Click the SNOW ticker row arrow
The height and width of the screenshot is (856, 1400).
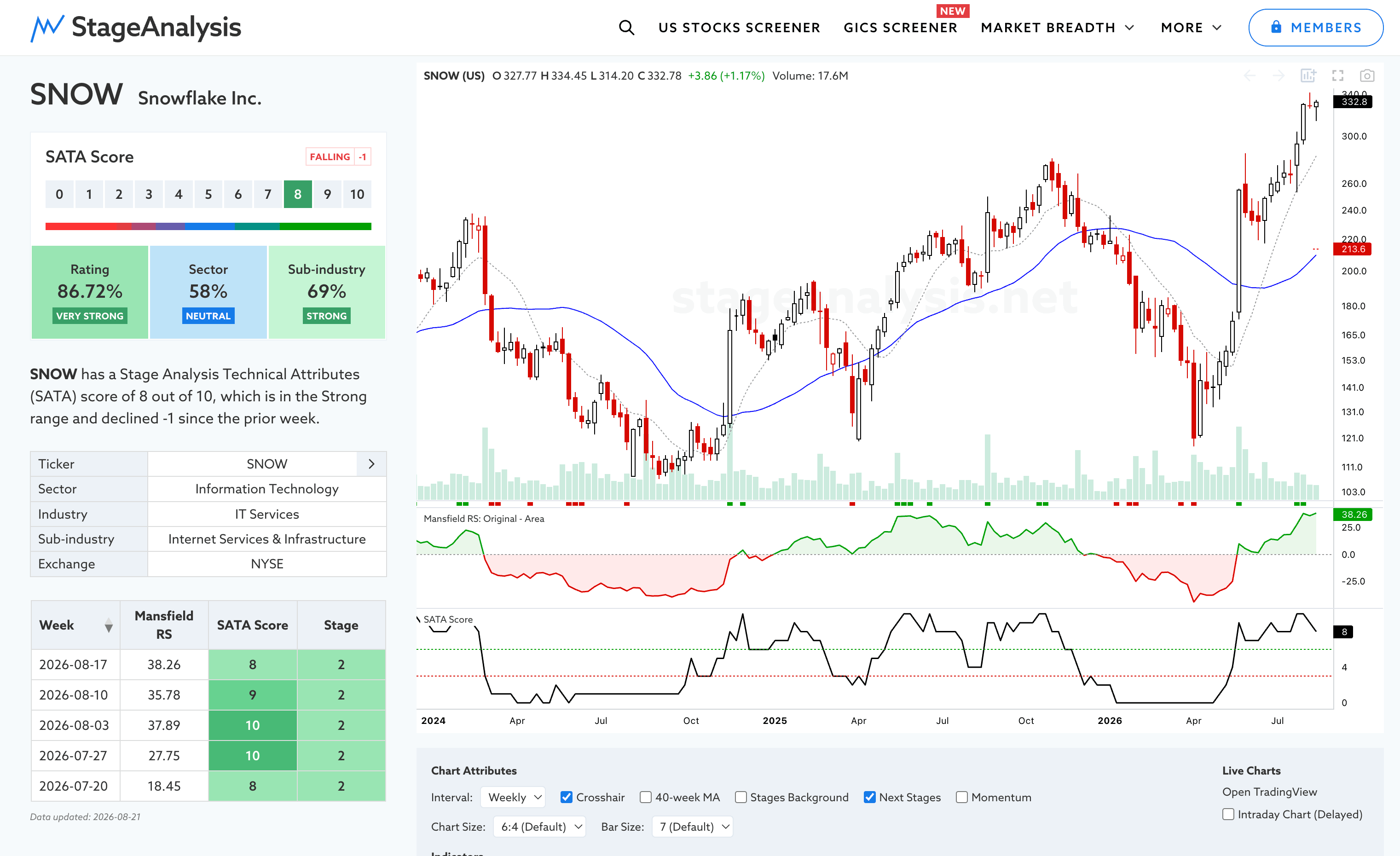click(x=371, y=463)
